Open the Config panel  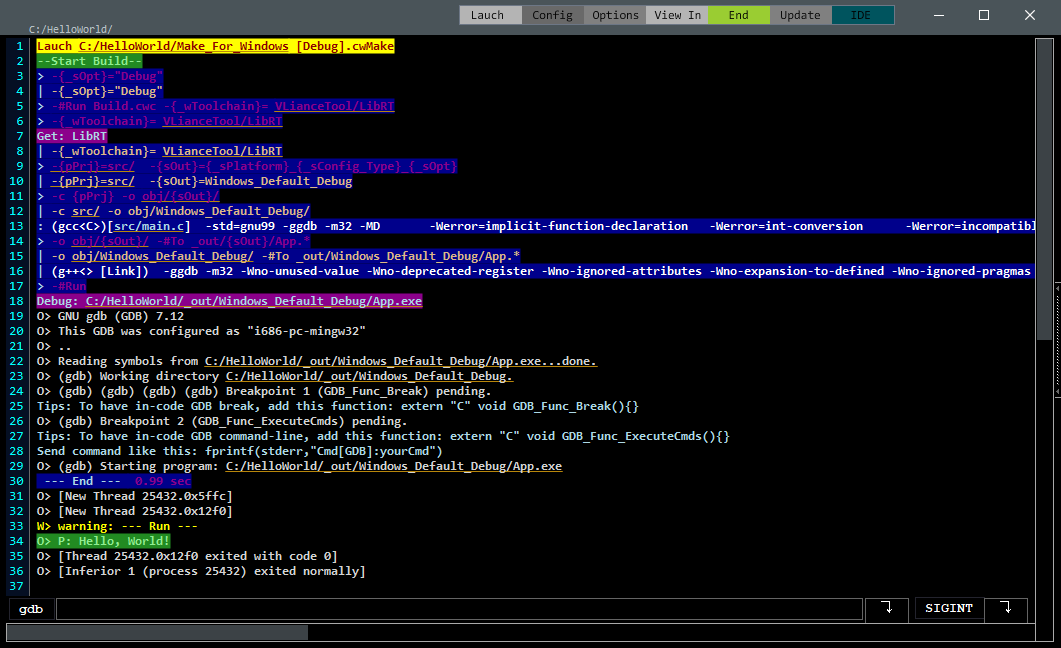coord(554,14)
